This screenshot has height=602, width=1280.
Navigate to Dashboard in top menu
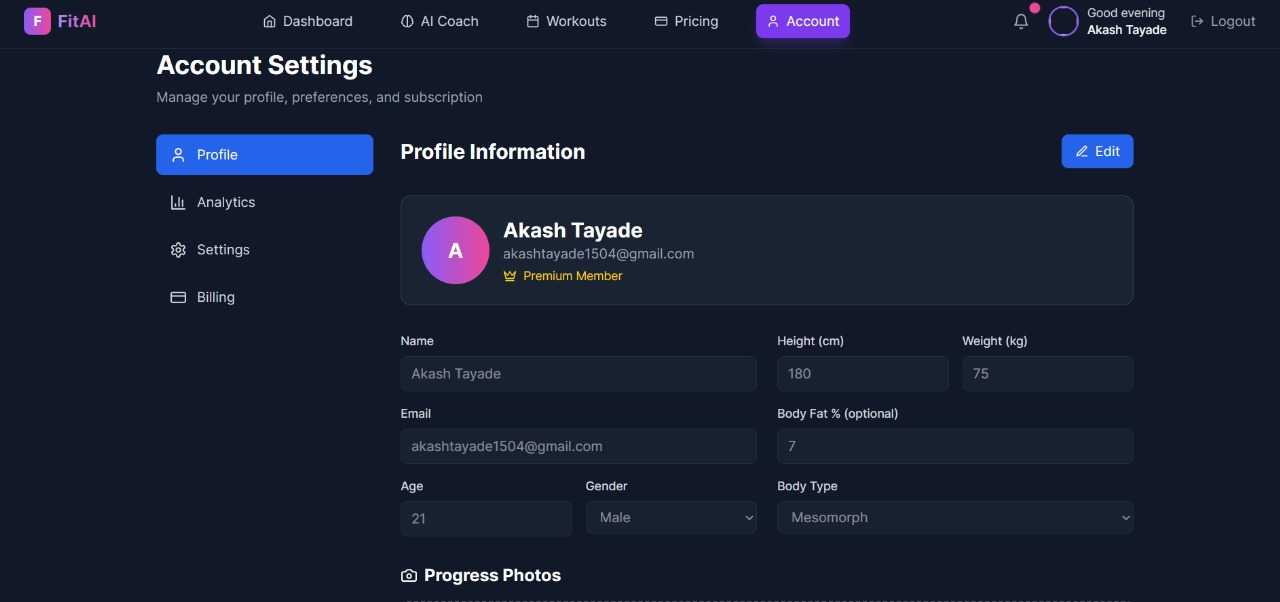(307, 21)
